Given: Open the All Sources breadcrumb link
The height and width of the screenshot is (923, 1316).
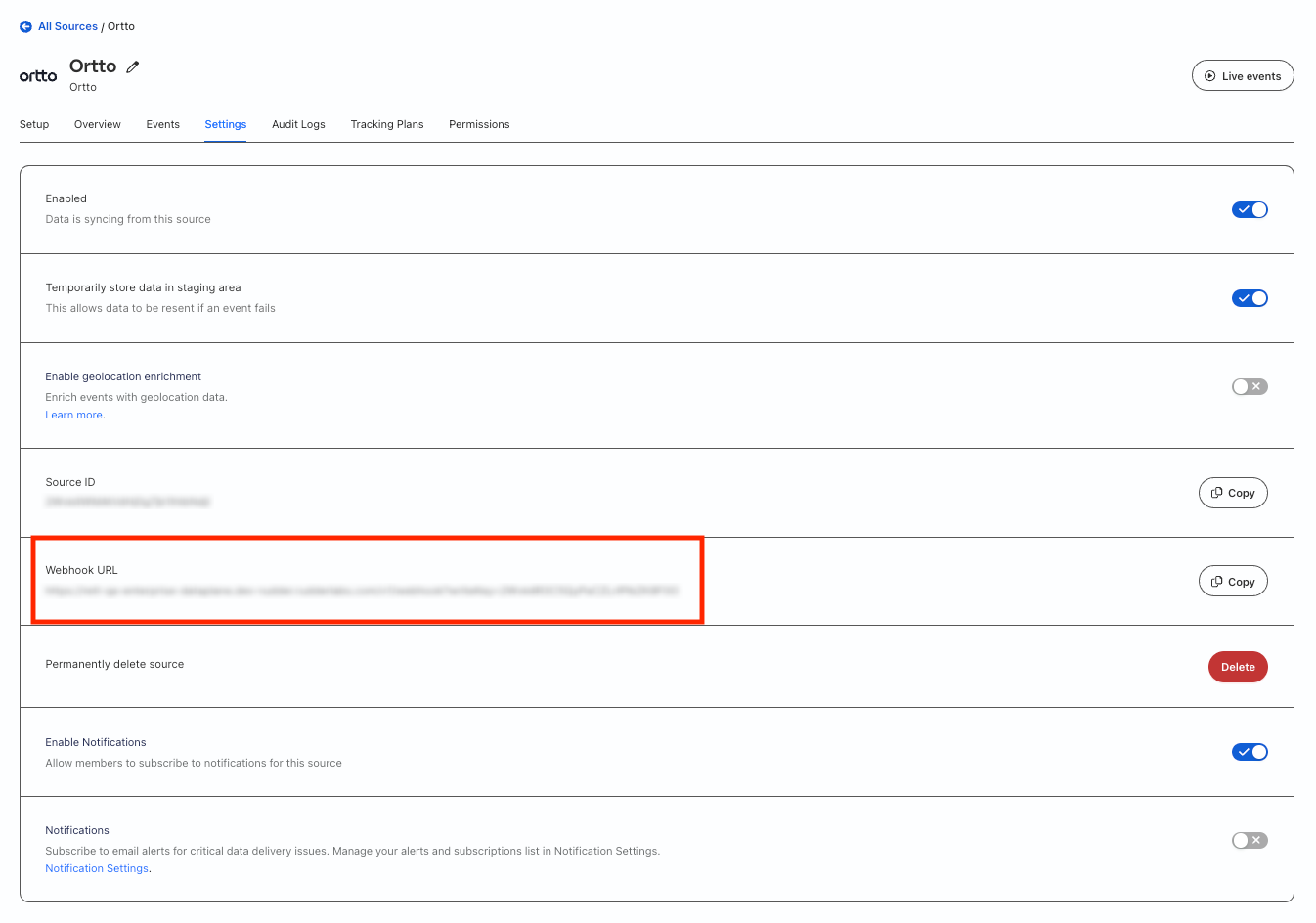Looking at the screenshot, I should [67, 26].
